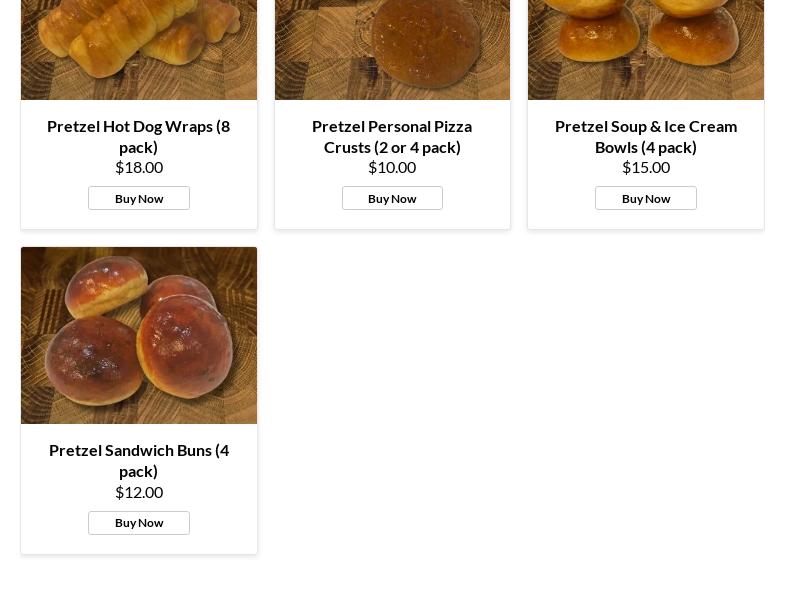Follow the Pretzel Soup & Ice Cream Bowls title
This screenshot has width=785, height=593.
click(x=645, y=136)
